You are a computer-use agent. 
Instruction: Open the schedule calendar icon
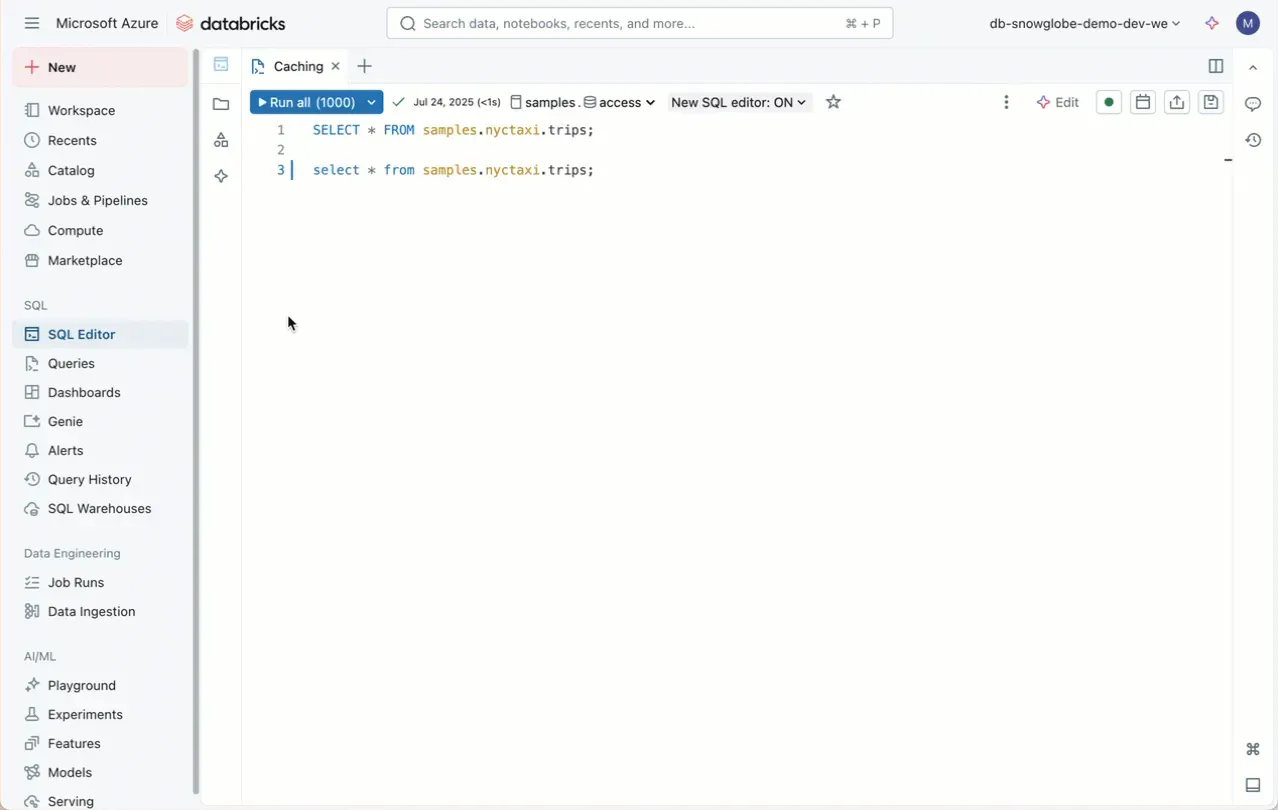[x=1143, y=102]
